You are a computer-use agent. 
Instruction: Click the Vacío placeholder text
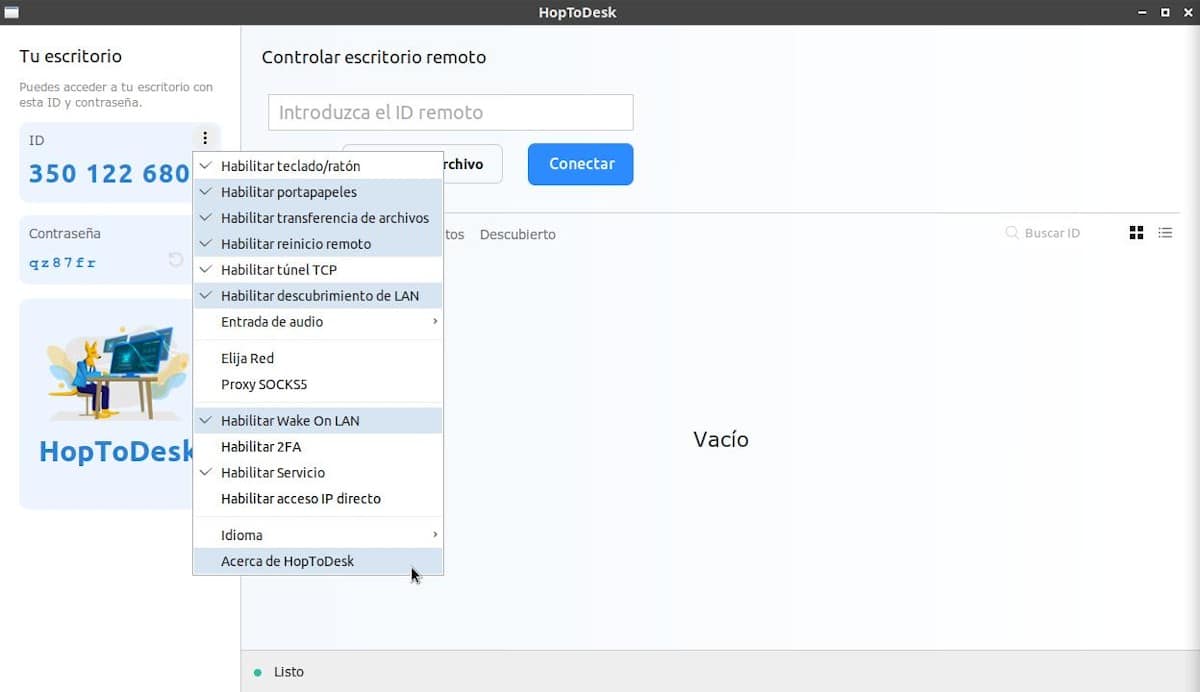pyautogui.click(x=721, y=439)
